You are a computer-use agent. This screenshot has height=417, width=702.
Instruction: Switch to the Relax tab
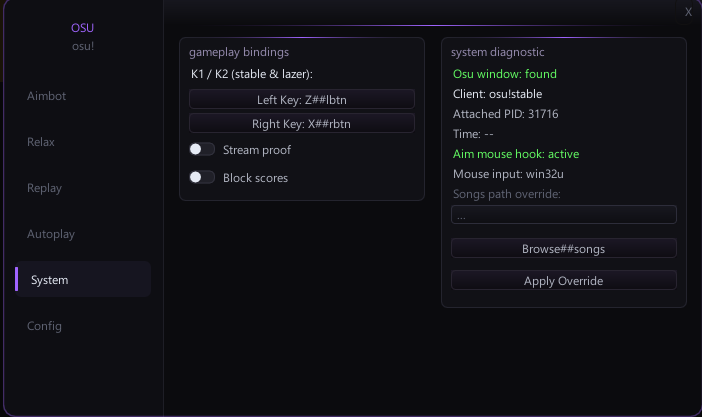click(x=41, y=142)
